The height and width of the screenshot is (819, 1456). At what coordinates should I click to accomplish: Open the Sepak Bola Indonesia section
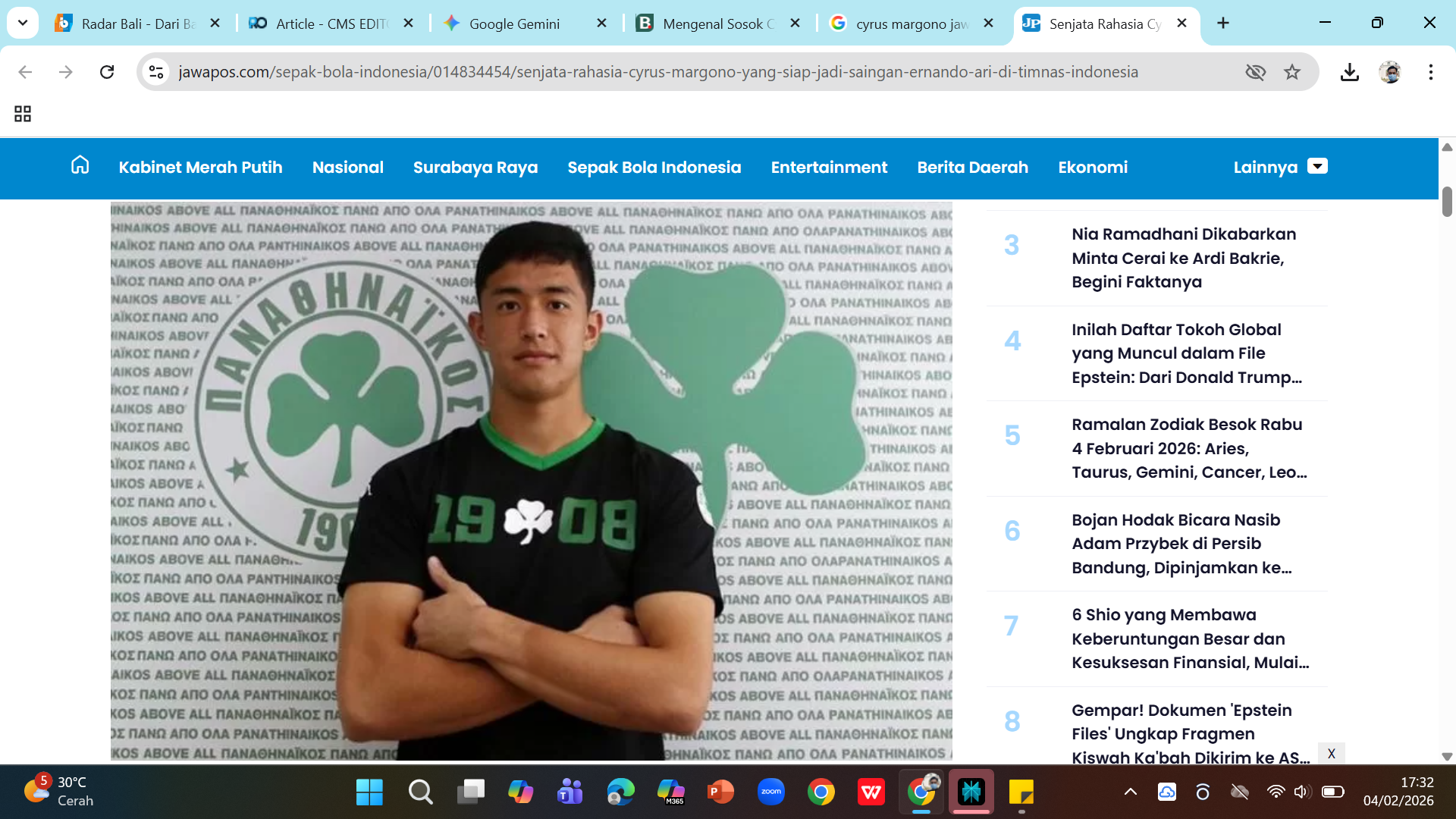coord(654,167)
